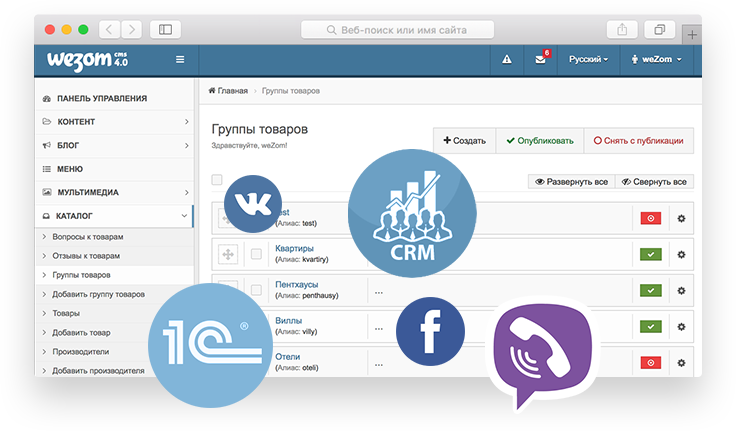Open the messages envelope with badge
The image size is (736, 431).
[541, 59]
